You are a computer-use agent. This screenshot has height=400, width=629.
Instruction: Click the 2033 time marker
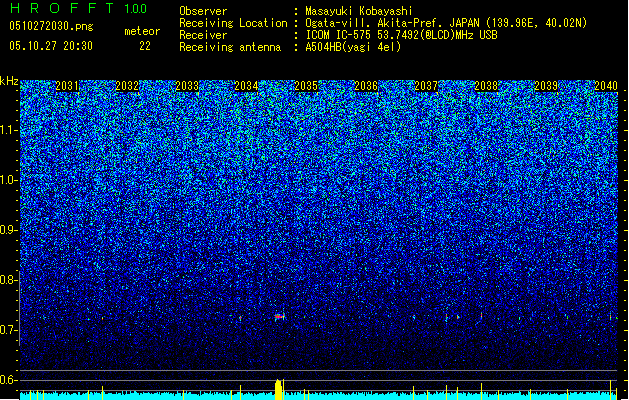point(187,86)
